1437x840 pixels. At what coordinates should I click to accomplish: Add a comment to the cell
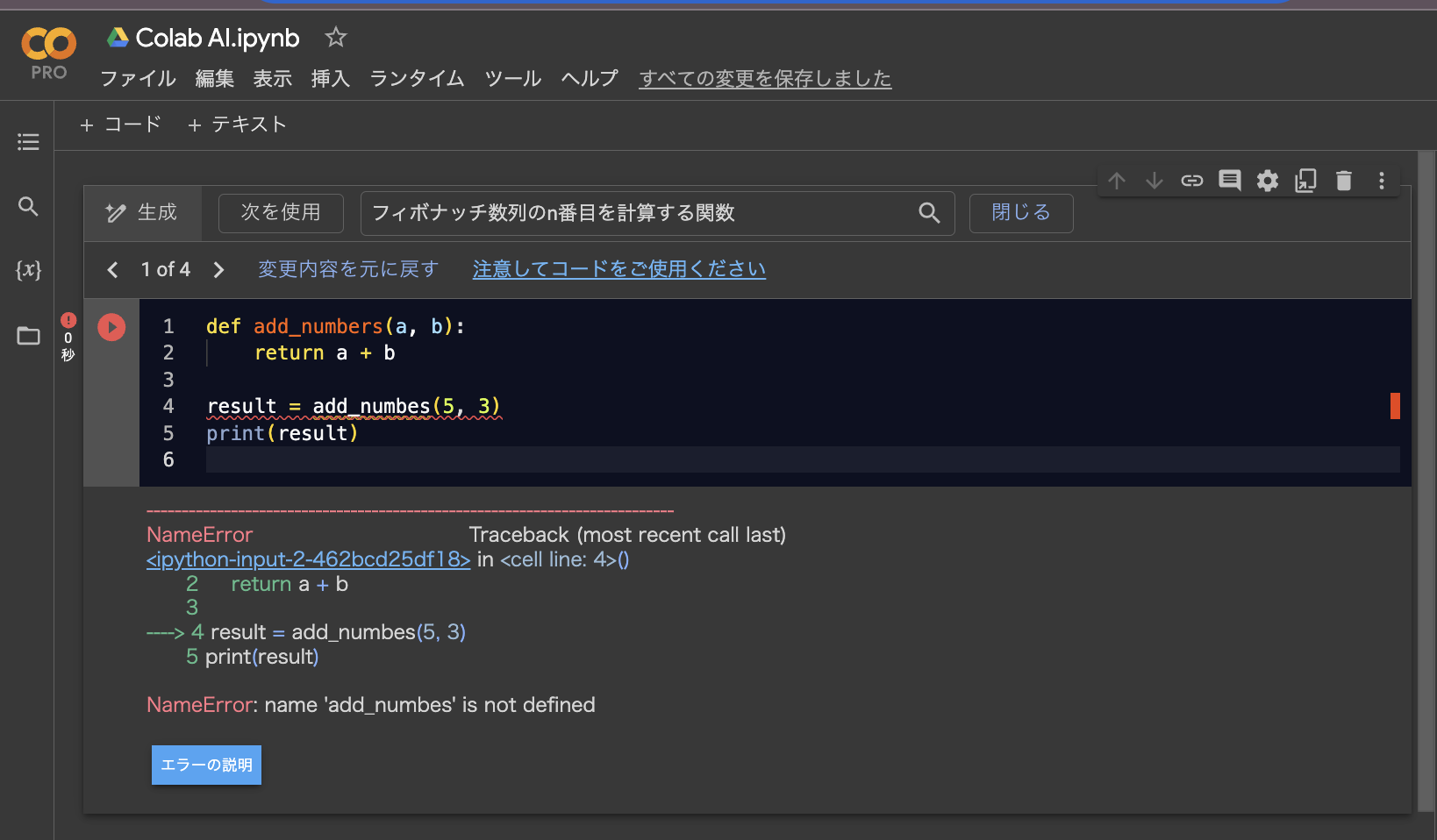click(1229, 181)
